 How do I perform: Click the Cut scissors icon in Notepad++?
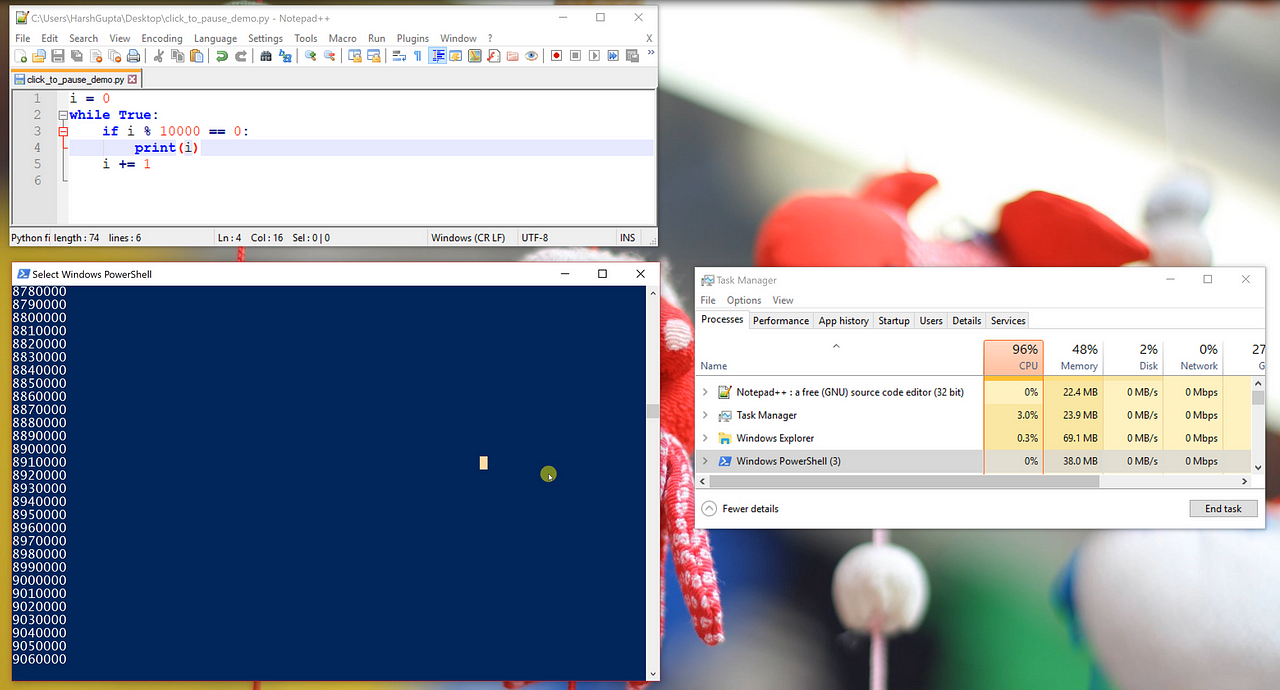159,56
